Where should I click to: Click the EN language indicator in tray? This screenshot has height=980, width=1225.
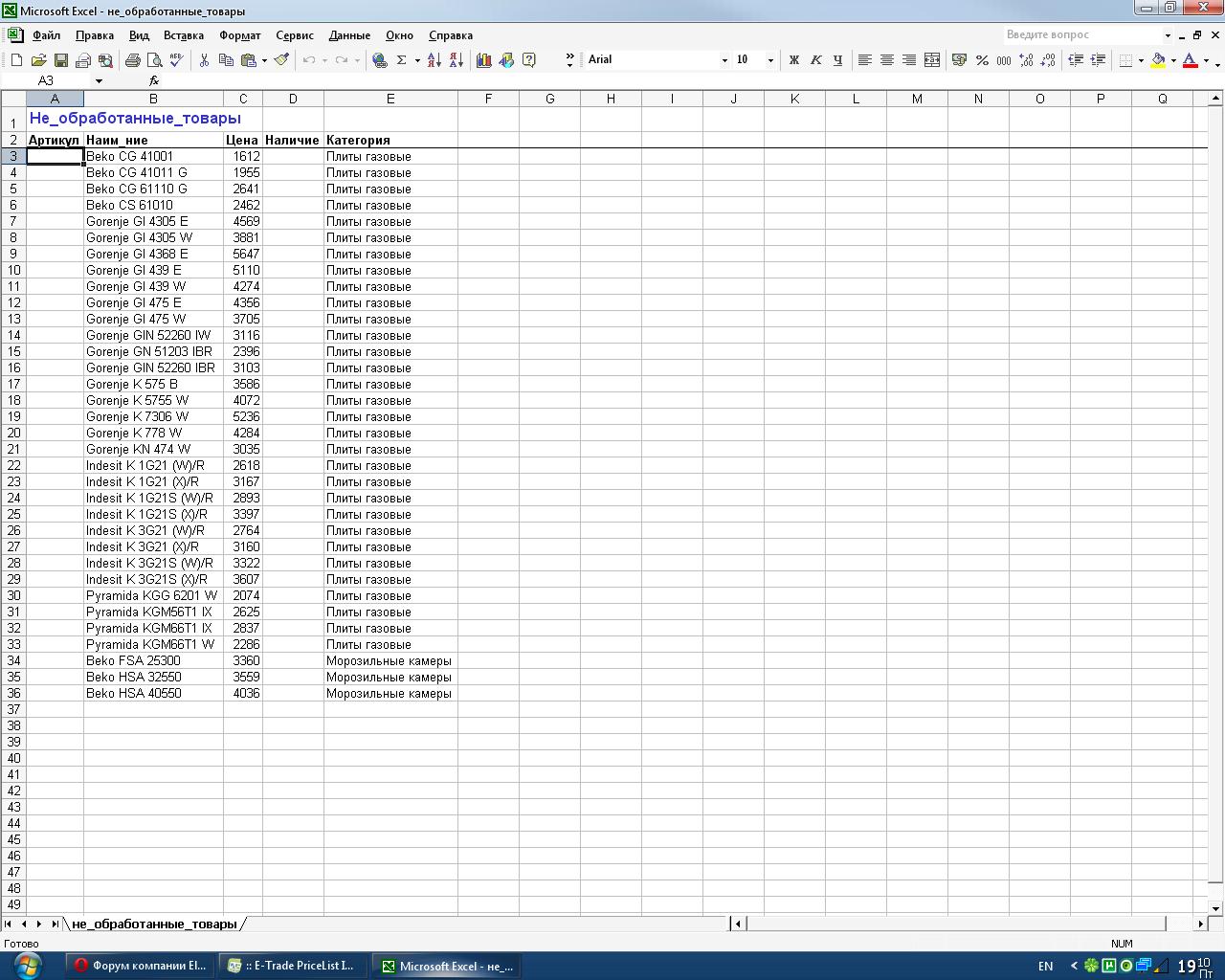pyautogui.click(x=1046, y=967)
